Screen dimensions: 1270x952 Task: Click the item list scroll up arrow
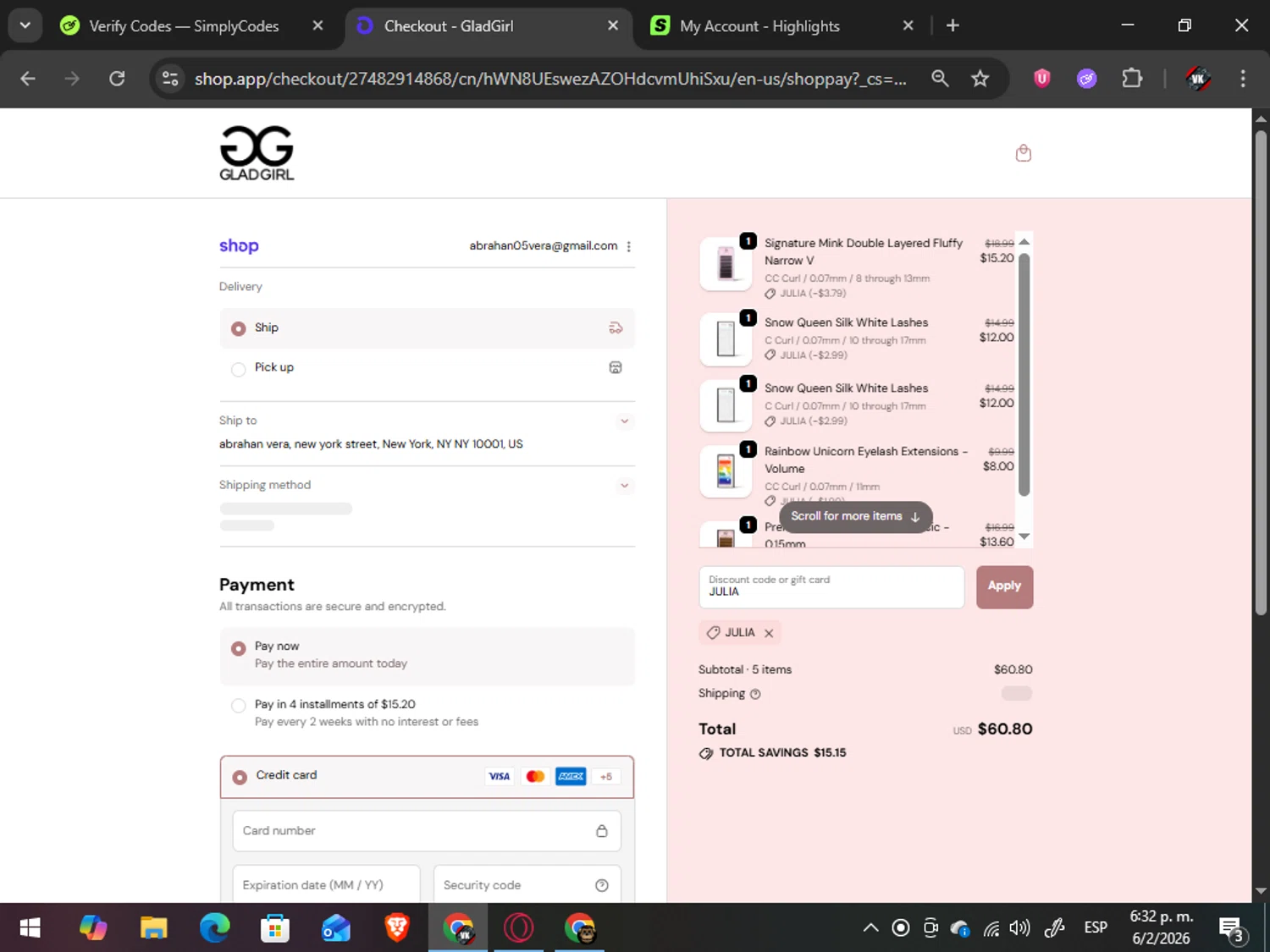(1024, 242)
